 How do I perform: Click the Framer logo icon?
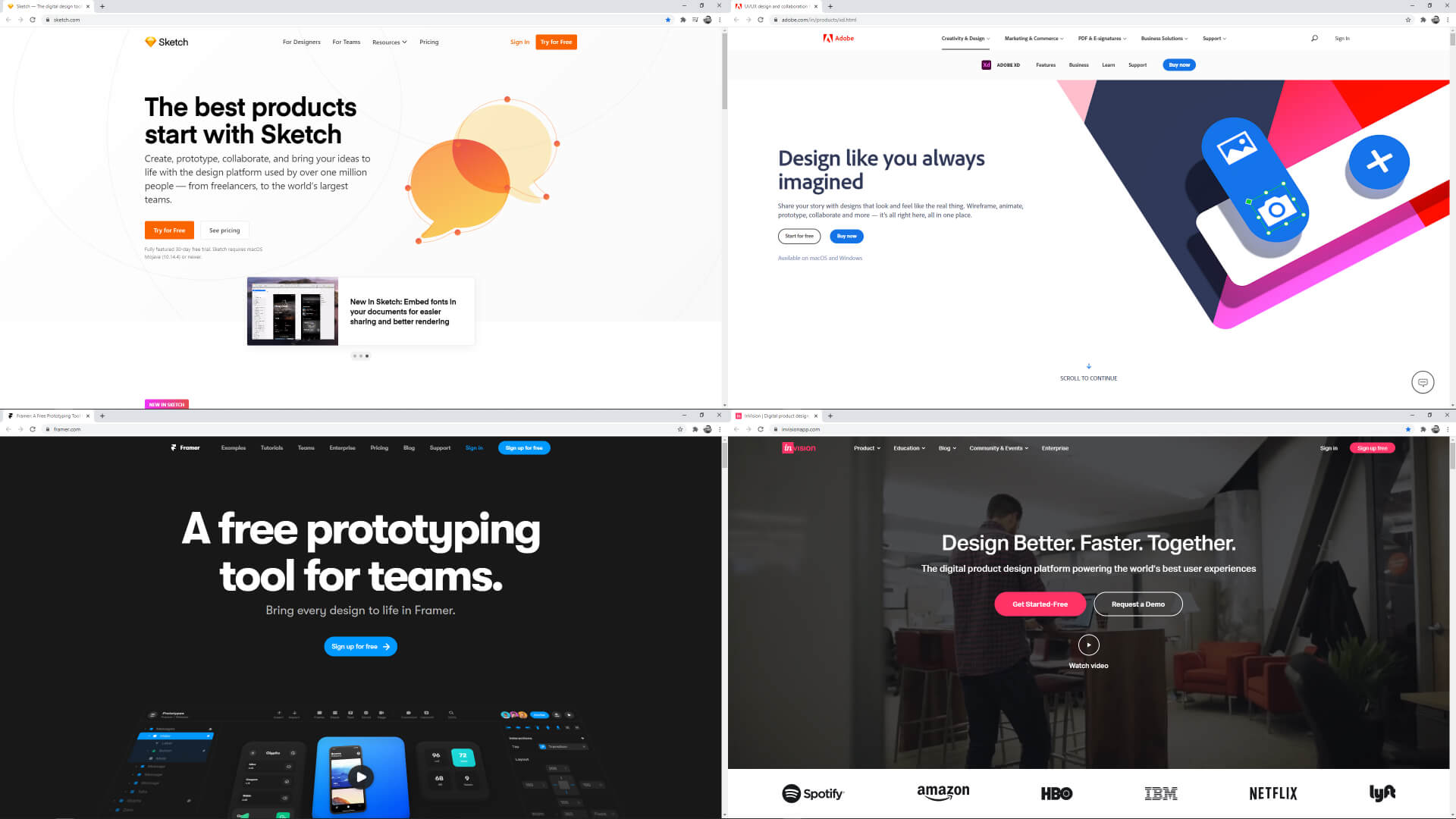click(x=172, y=448)
